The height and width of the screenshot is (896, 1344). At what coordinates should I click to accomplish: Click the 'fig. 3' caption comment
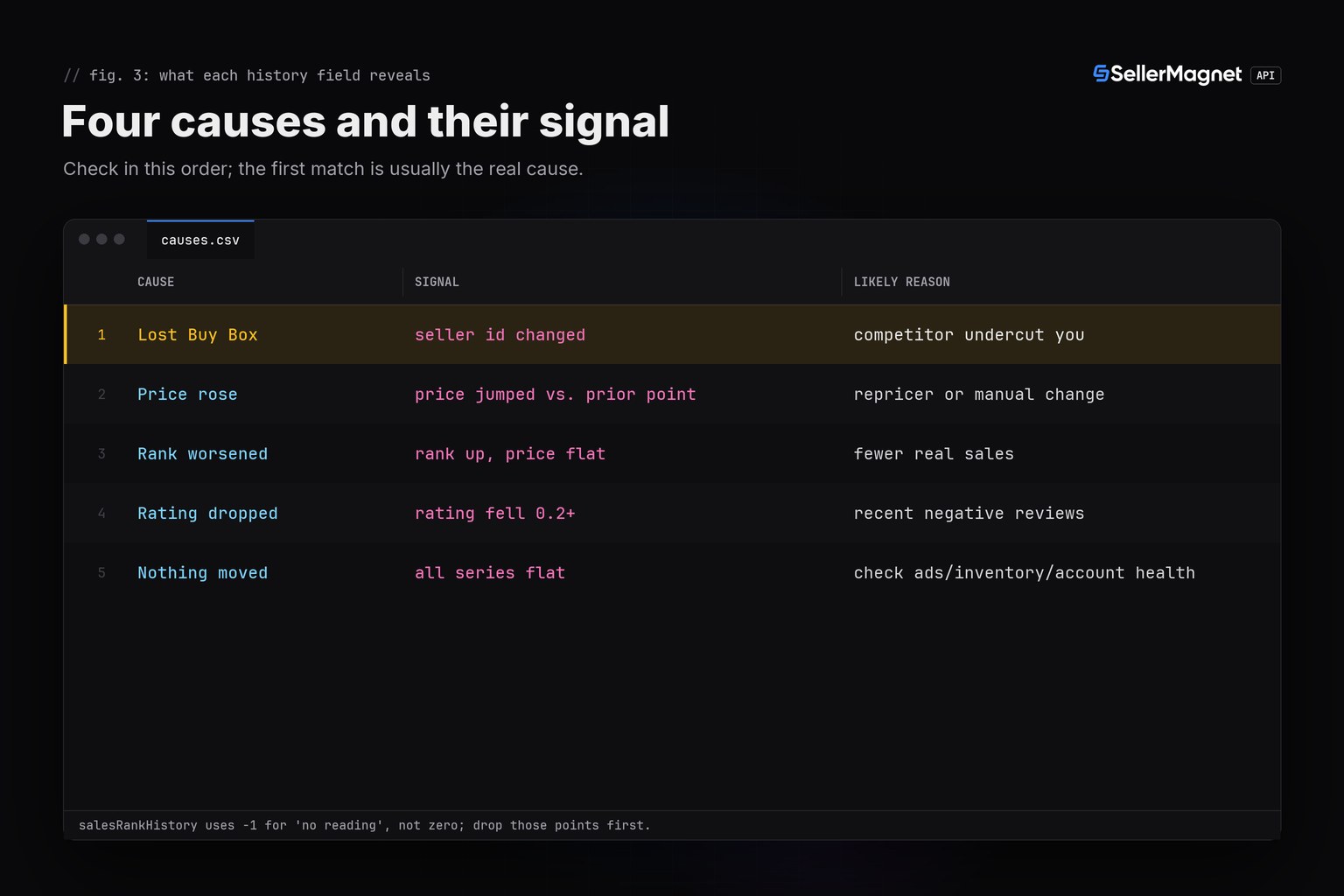tap(247, 75)
